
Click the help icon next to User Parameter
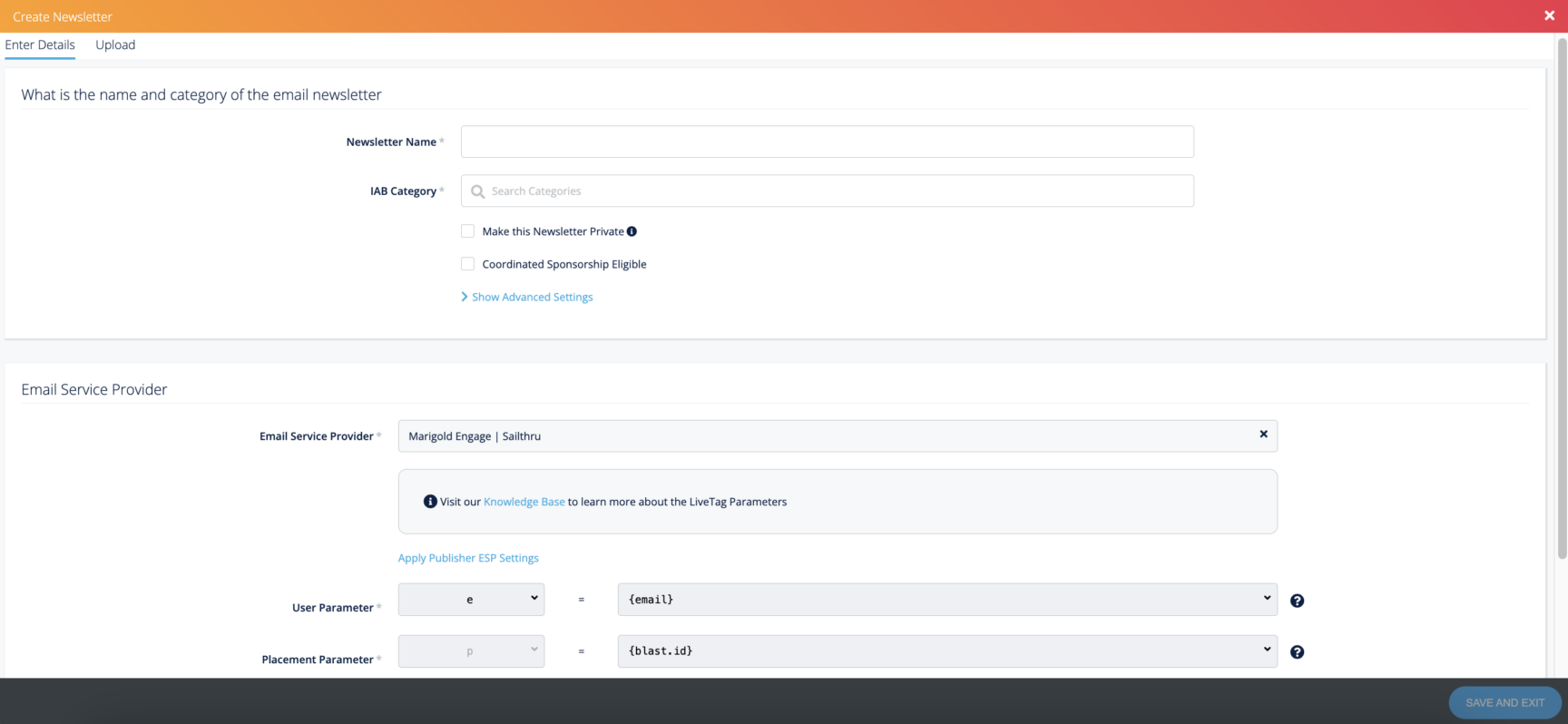pos(1297,601)
